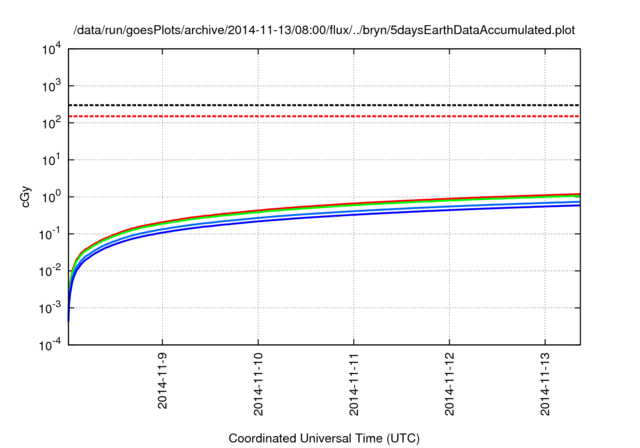Click the 10^0 y-axis tick label
The image size is (640, 448).
click(50, 196)
